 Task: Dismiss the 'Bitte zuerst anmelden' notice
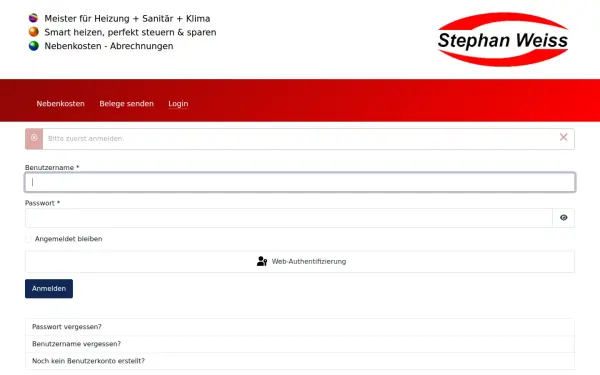tap(563, 137)
